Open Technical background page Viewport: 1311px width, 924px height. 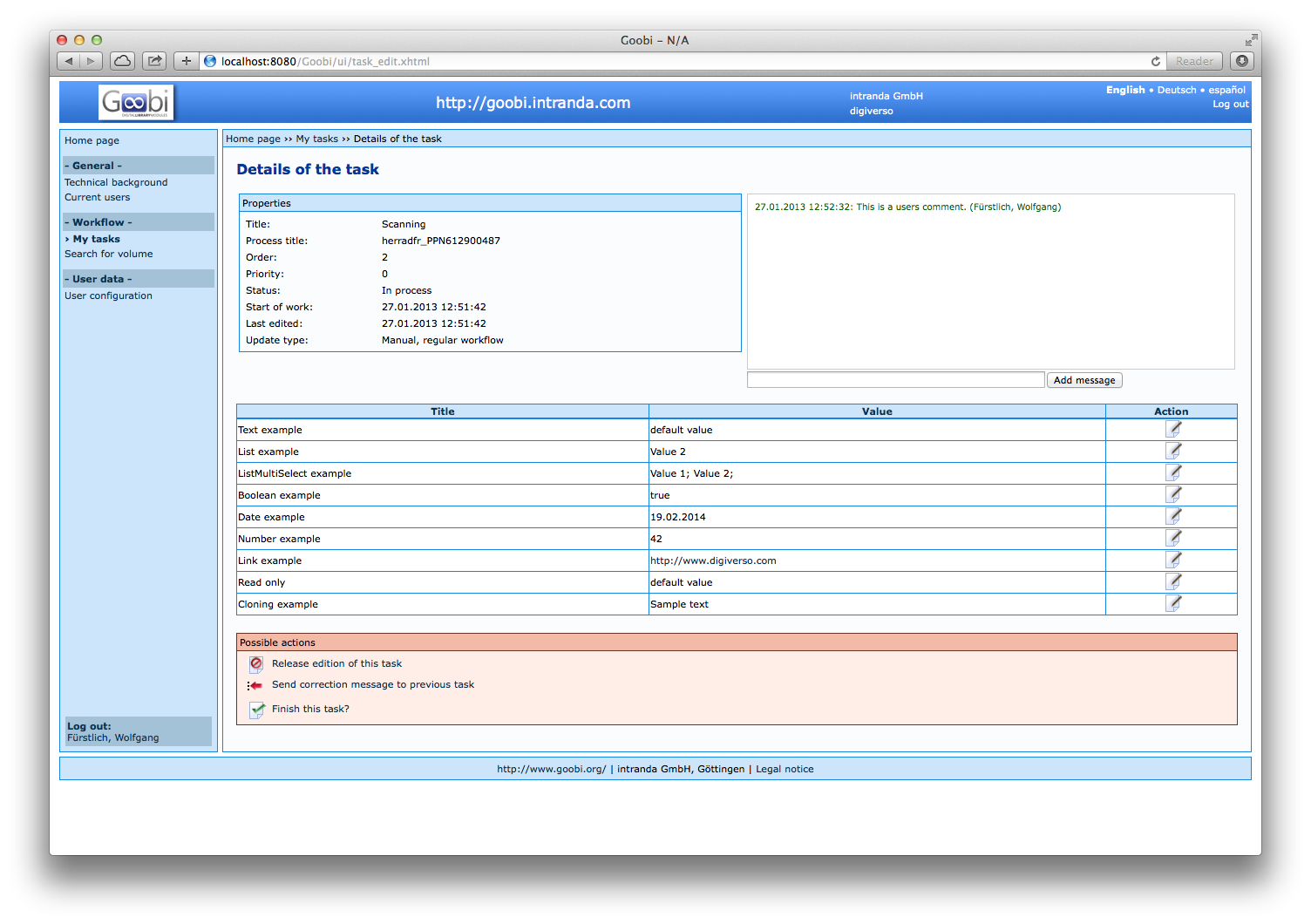[x=116, y=182]
